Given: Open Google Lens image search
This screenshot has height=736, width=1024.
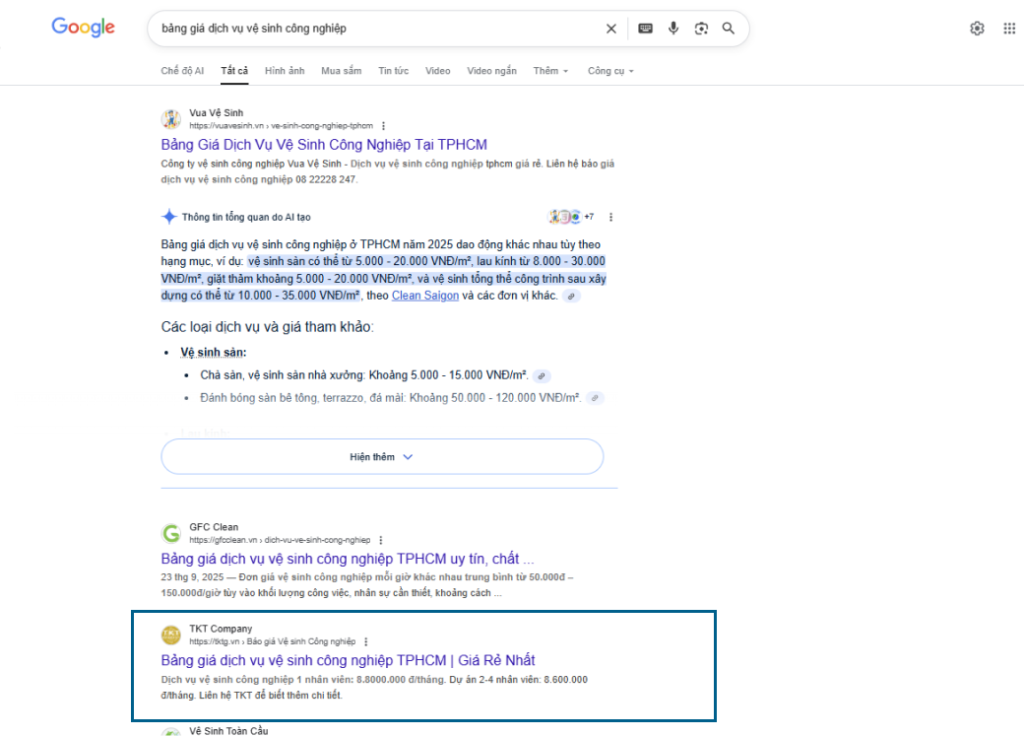Looking at the screenshot, I should click(701, 29).
